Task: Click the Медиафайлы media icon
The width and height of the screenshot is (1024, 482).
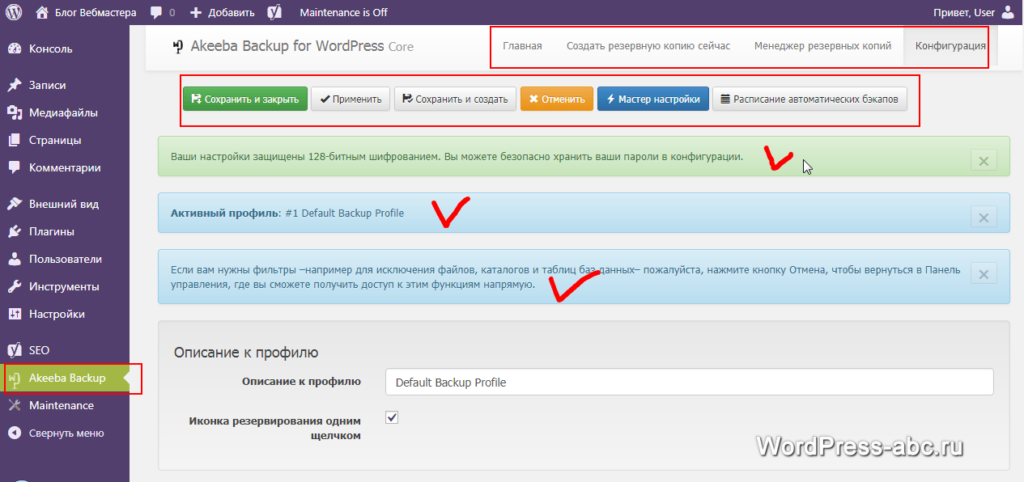Action: pos(14,113)
